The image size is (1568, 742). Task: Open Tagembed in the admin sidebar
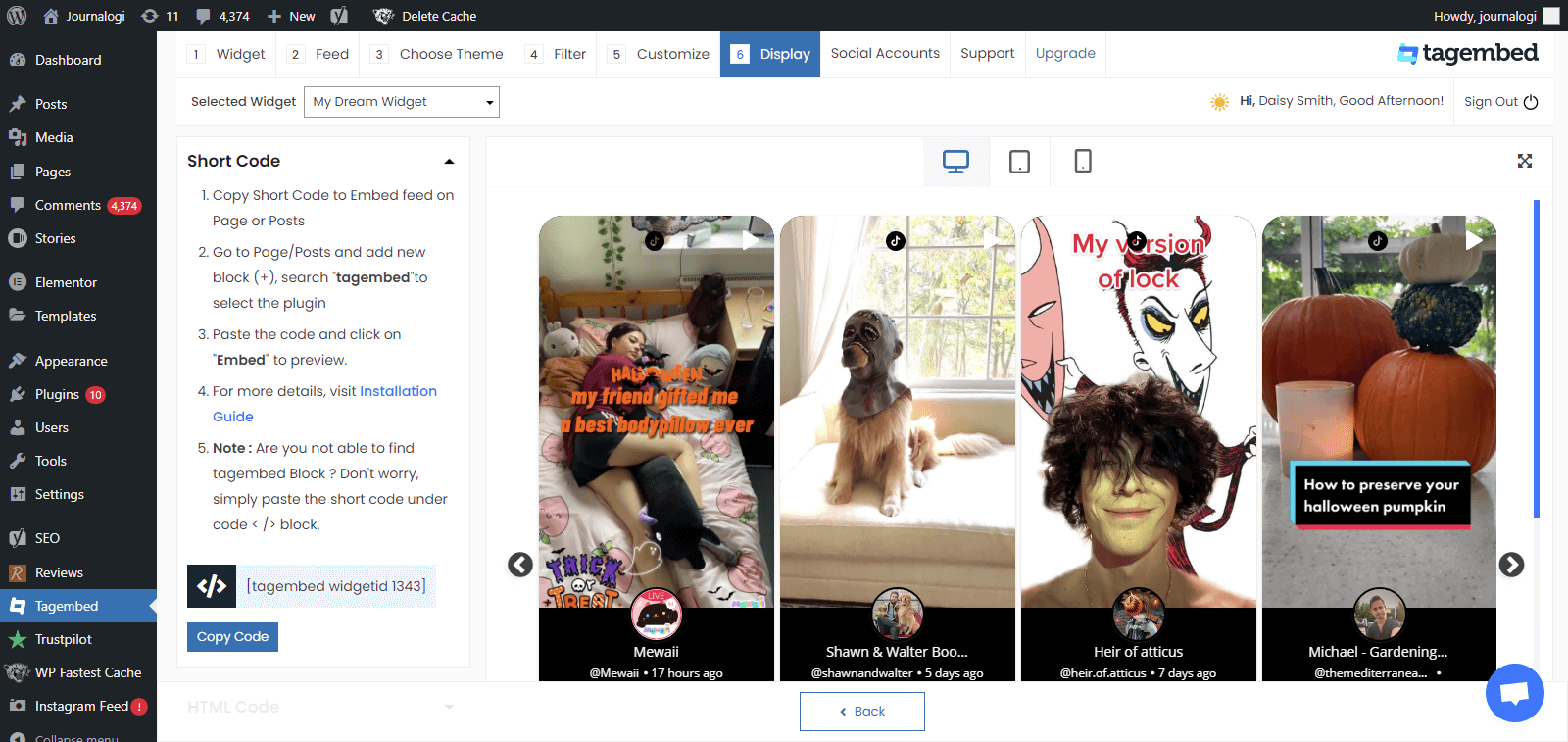78,606
